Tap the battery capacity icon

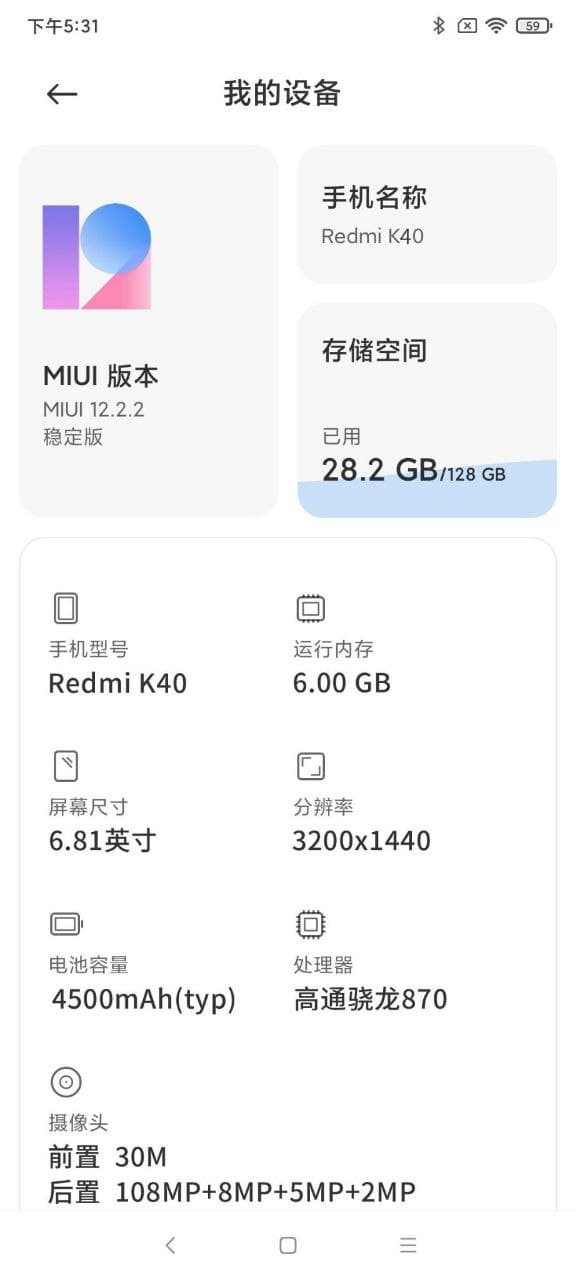pyautogui.click(x=67, y=924)
